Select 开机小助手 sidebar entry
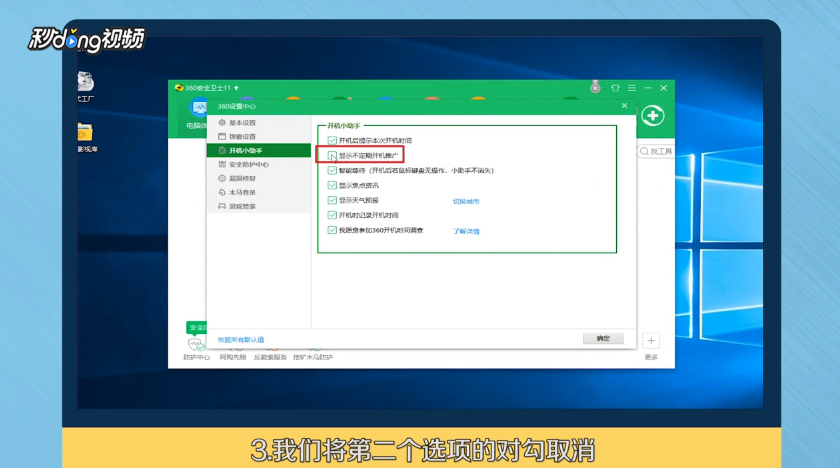The image size is (840, 468). pos(259,150)
